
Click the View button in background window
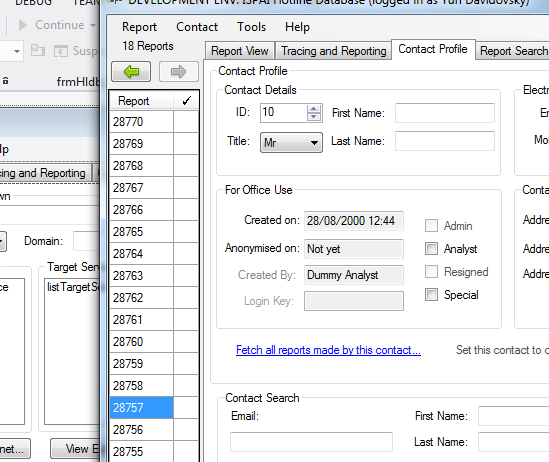(x=76, y=449)
